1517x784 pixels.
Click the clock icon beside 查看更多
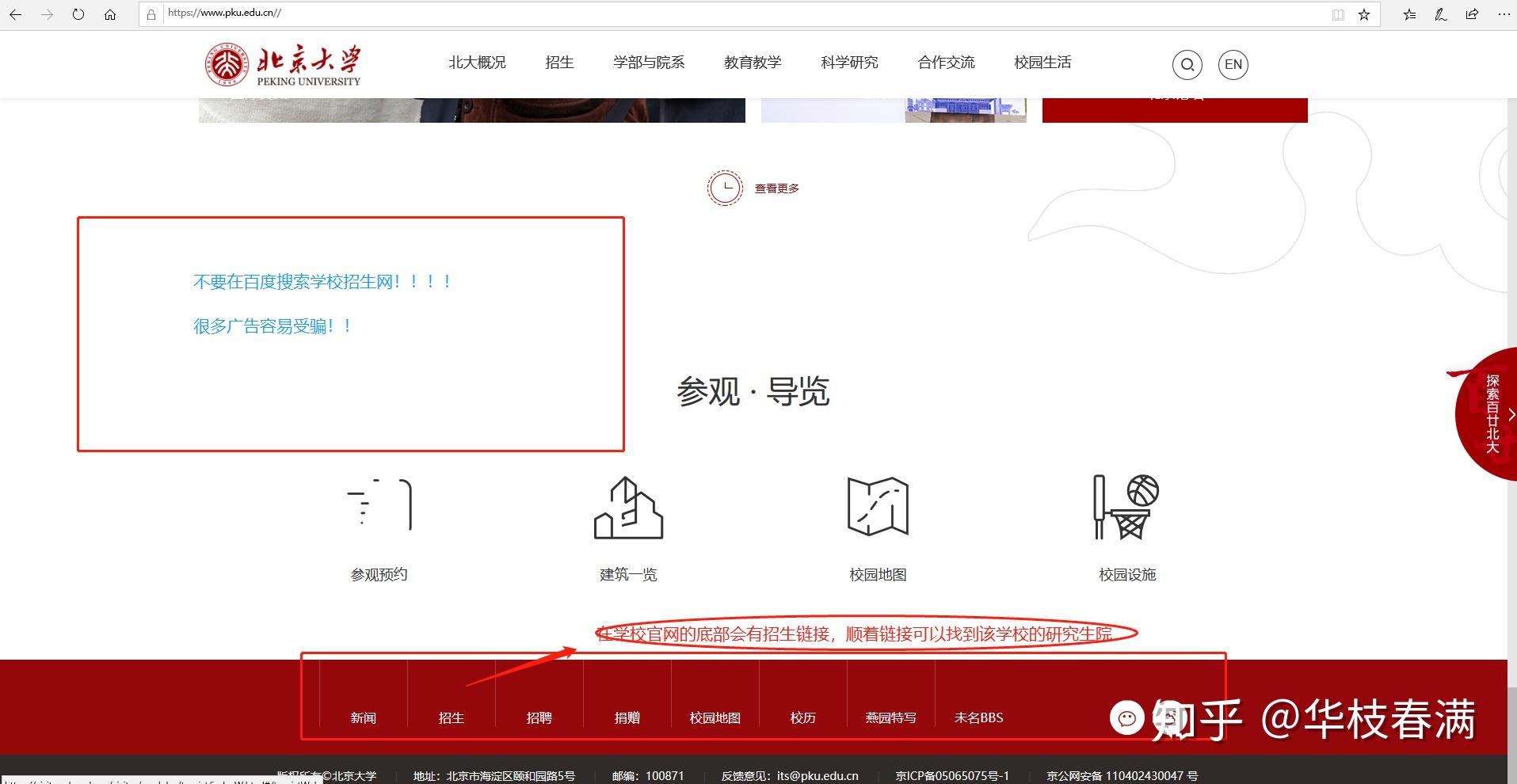[725, 188]
